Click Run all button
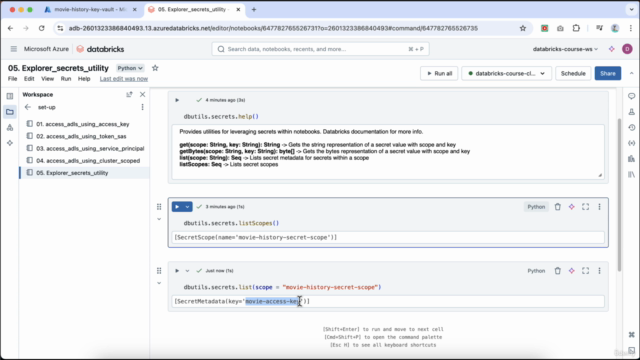Screen dimensions: 640x360 (x=439, y=73)
